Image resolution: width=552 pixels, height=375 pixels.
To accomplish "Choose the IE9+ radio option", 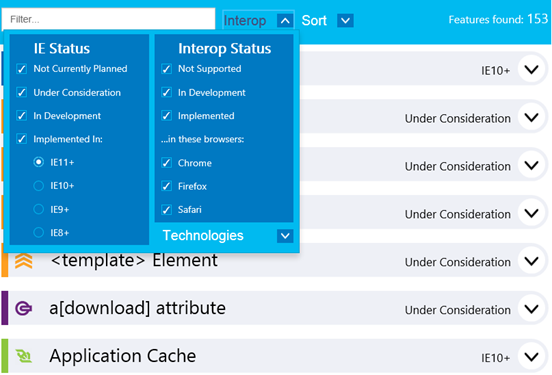I will (x=38, y=210).
